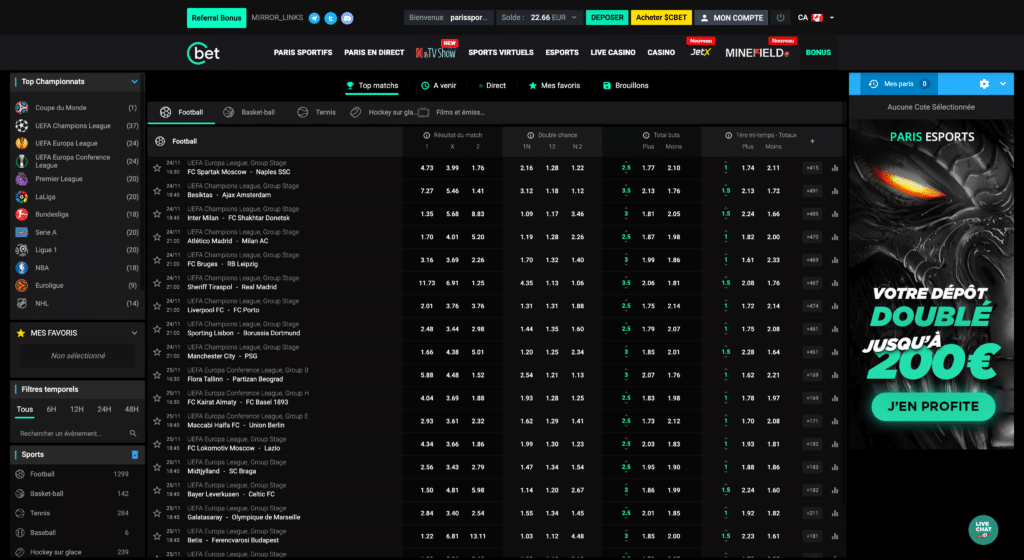Select Coupe du Monde league icon

click(x=22, y=108)
